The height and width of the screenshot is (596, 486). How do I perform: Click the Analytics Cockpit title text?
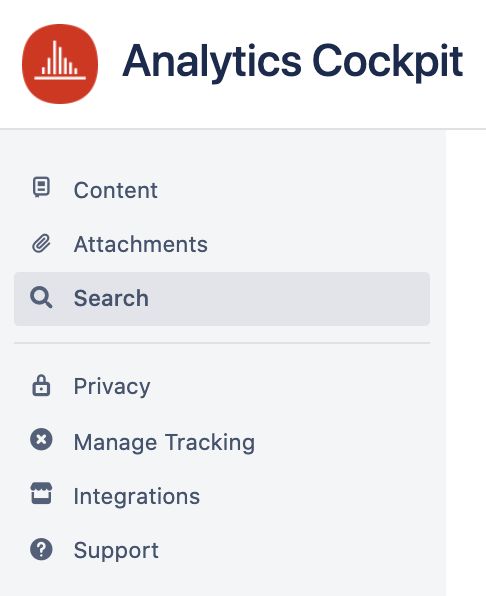click(293, 62)
